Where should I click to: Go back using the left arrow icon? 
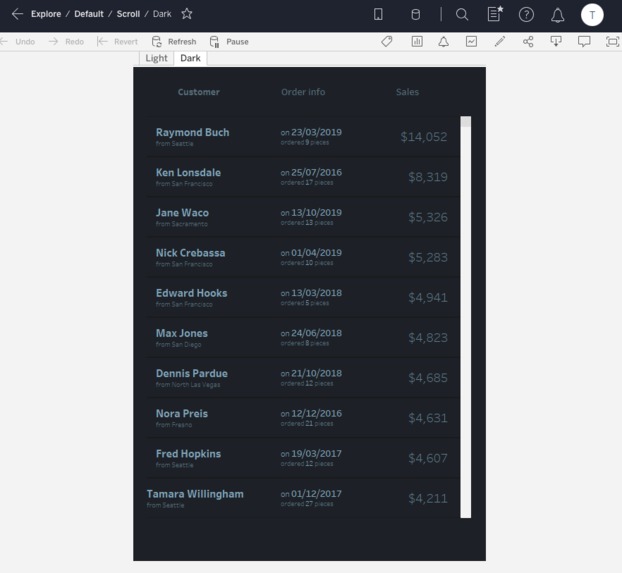click(17, 14)
